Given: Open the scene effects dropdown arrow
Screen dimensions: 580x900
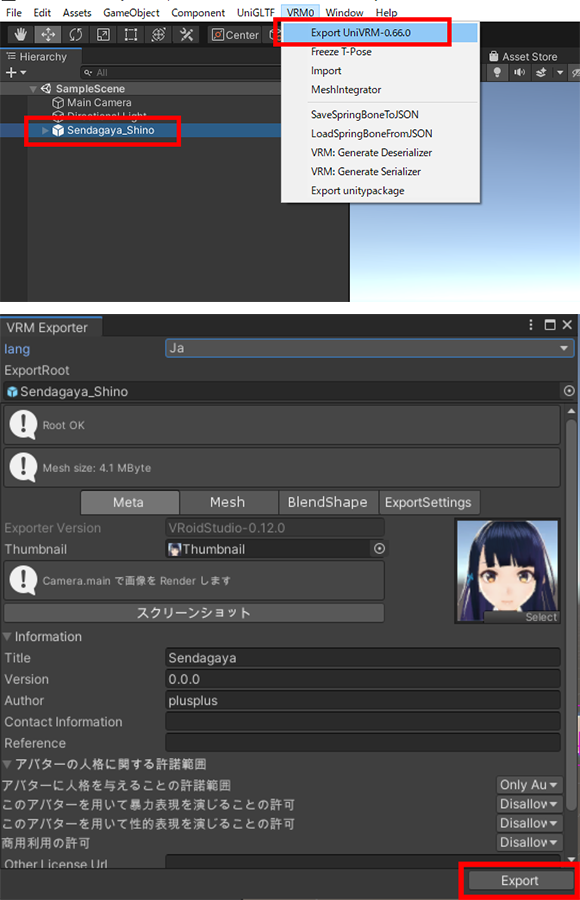Looking at the screenshot, I should pyautogui.click(x=560, y=73).
